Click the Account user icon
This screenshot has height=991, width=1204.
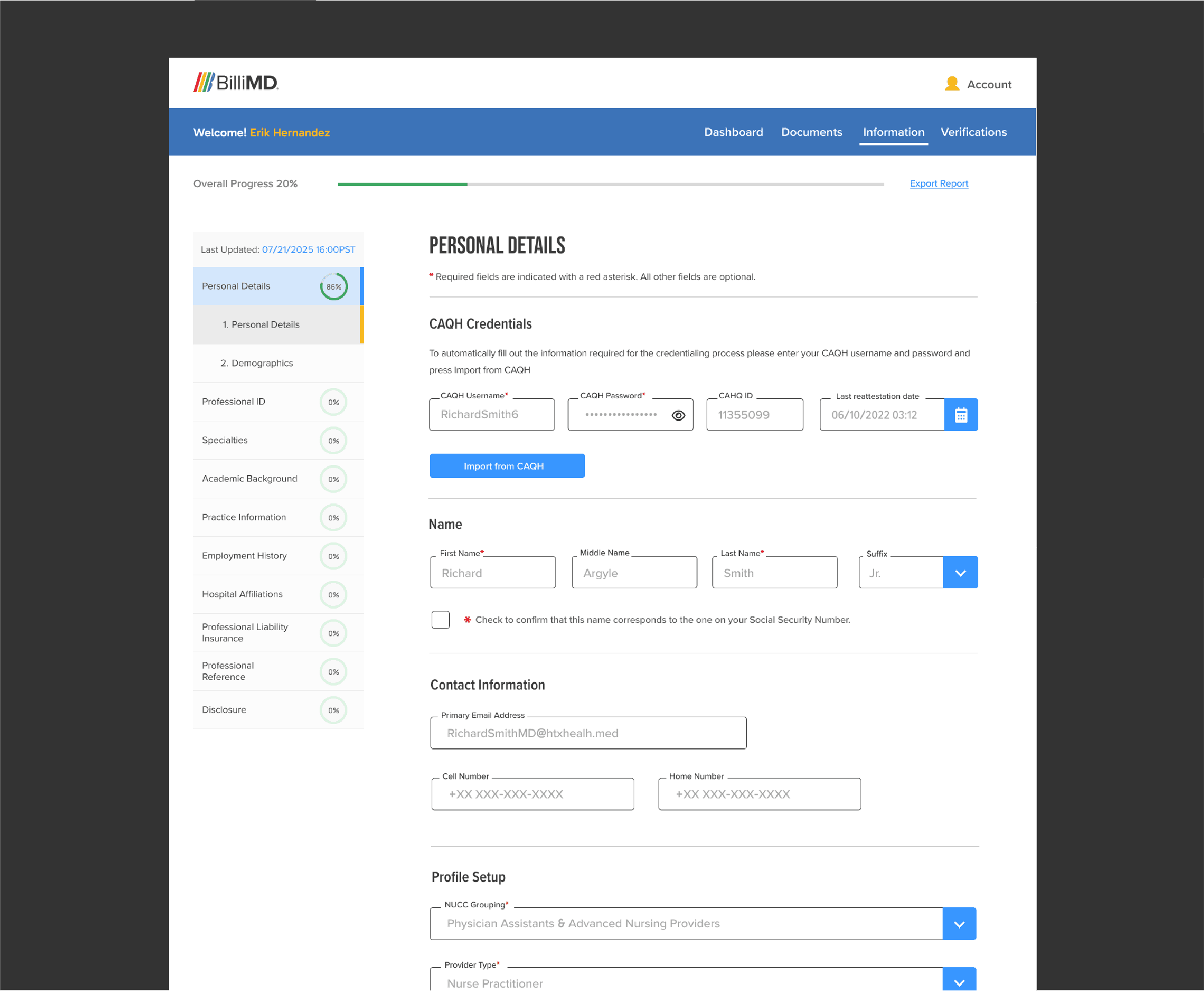[x=952, y=84]
